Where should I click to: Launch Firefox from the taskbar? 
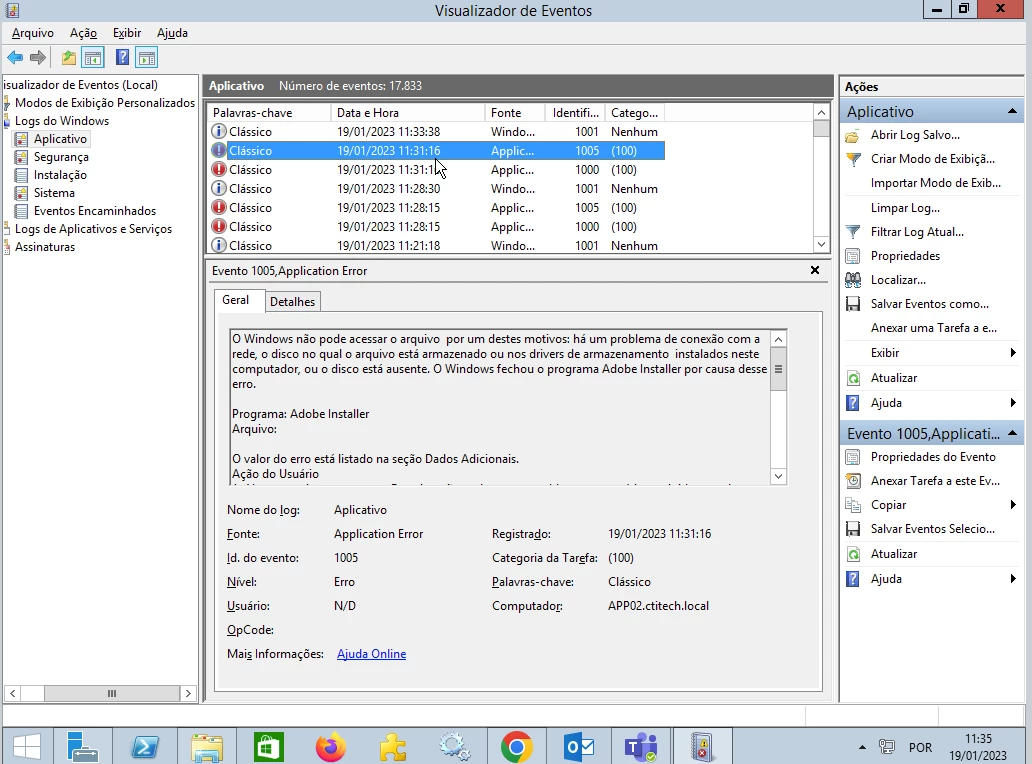pos(330,747)
